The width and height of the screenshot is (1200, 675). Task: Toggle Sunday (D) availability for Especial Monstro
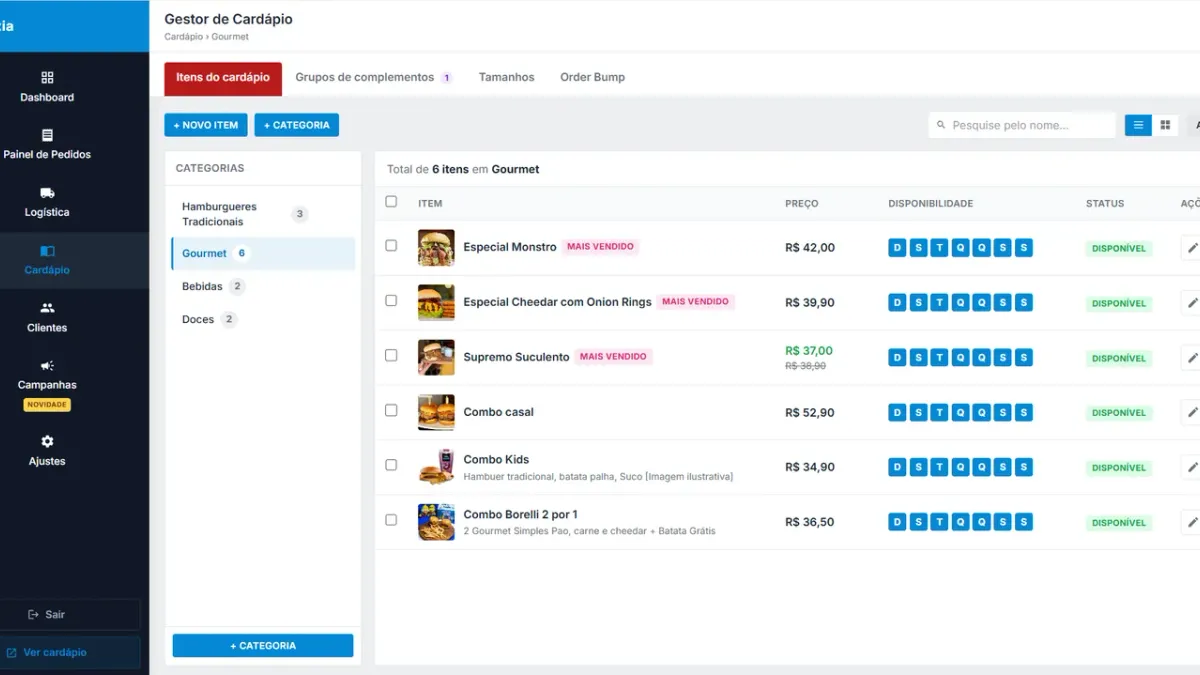click(897, 248)
